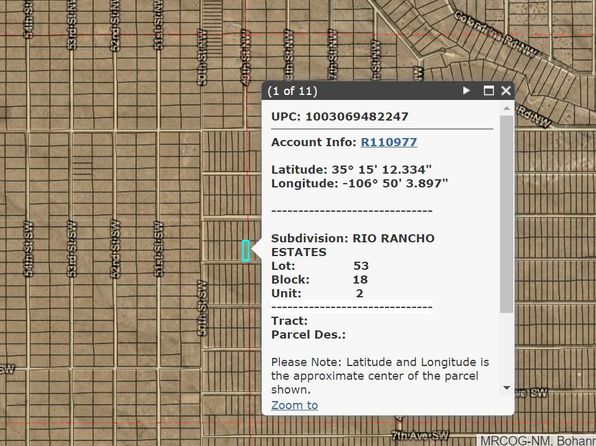Click the Subdivision RIO RANCHO ESTATES text
The image size is (596, 446).
(x=353, y=245)
